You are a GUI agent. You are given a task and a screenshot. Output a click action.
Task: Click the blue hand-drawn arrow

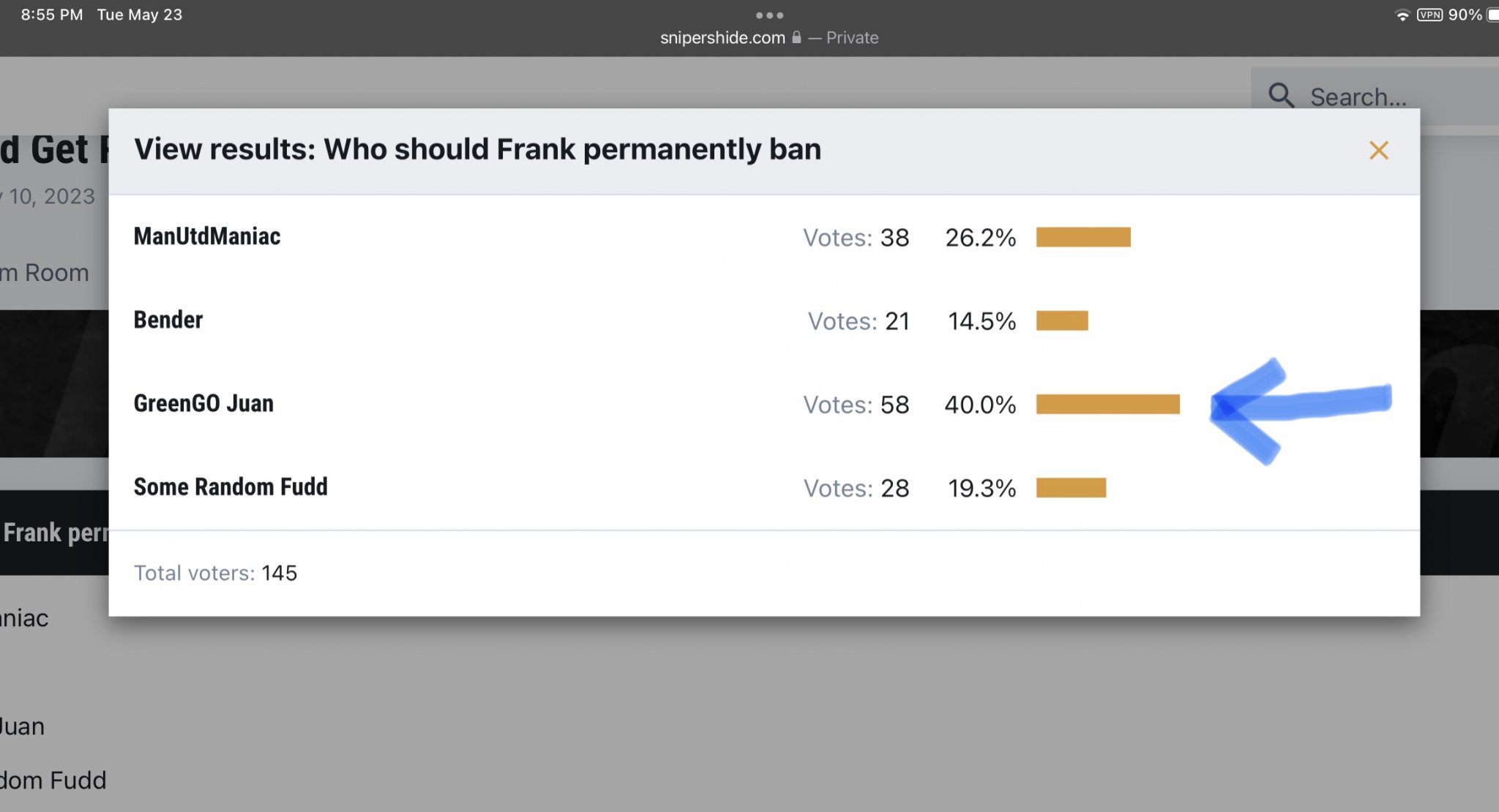tap(1299, 407)
